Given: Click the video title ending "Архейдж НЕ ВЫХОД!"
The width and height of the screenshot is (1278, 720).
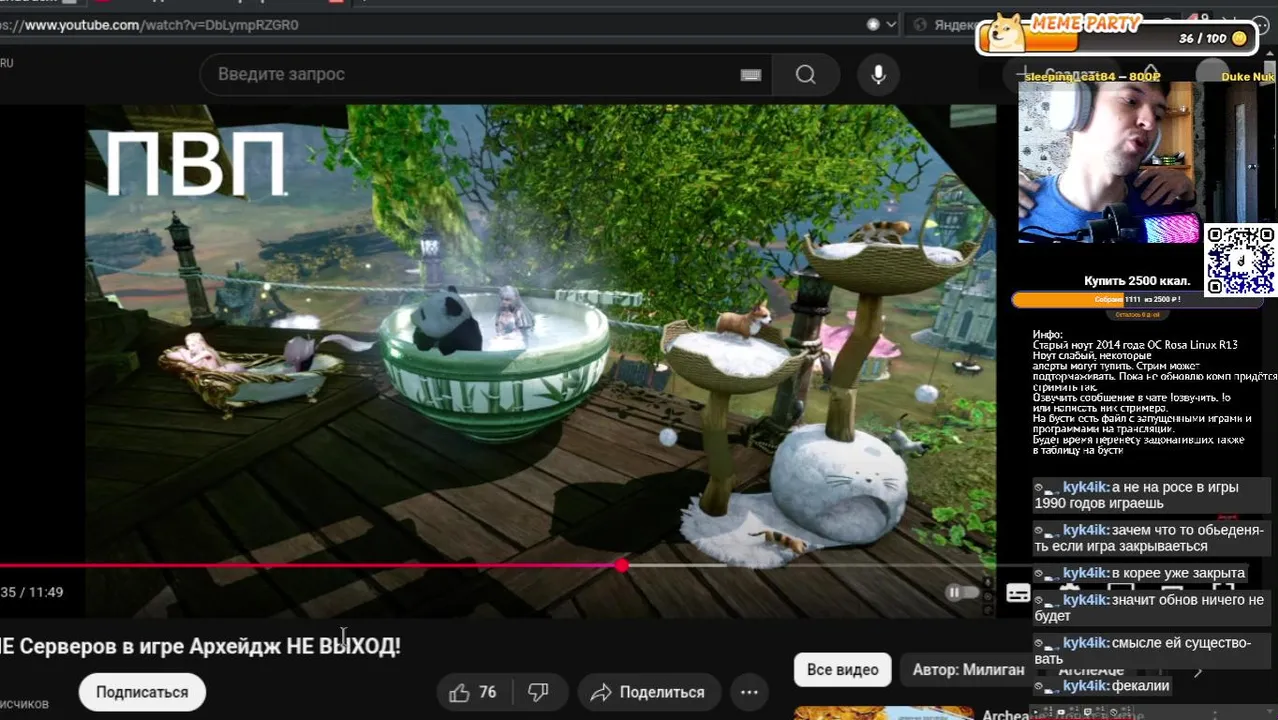Looking at the screenshot, I should coord(200,646).
